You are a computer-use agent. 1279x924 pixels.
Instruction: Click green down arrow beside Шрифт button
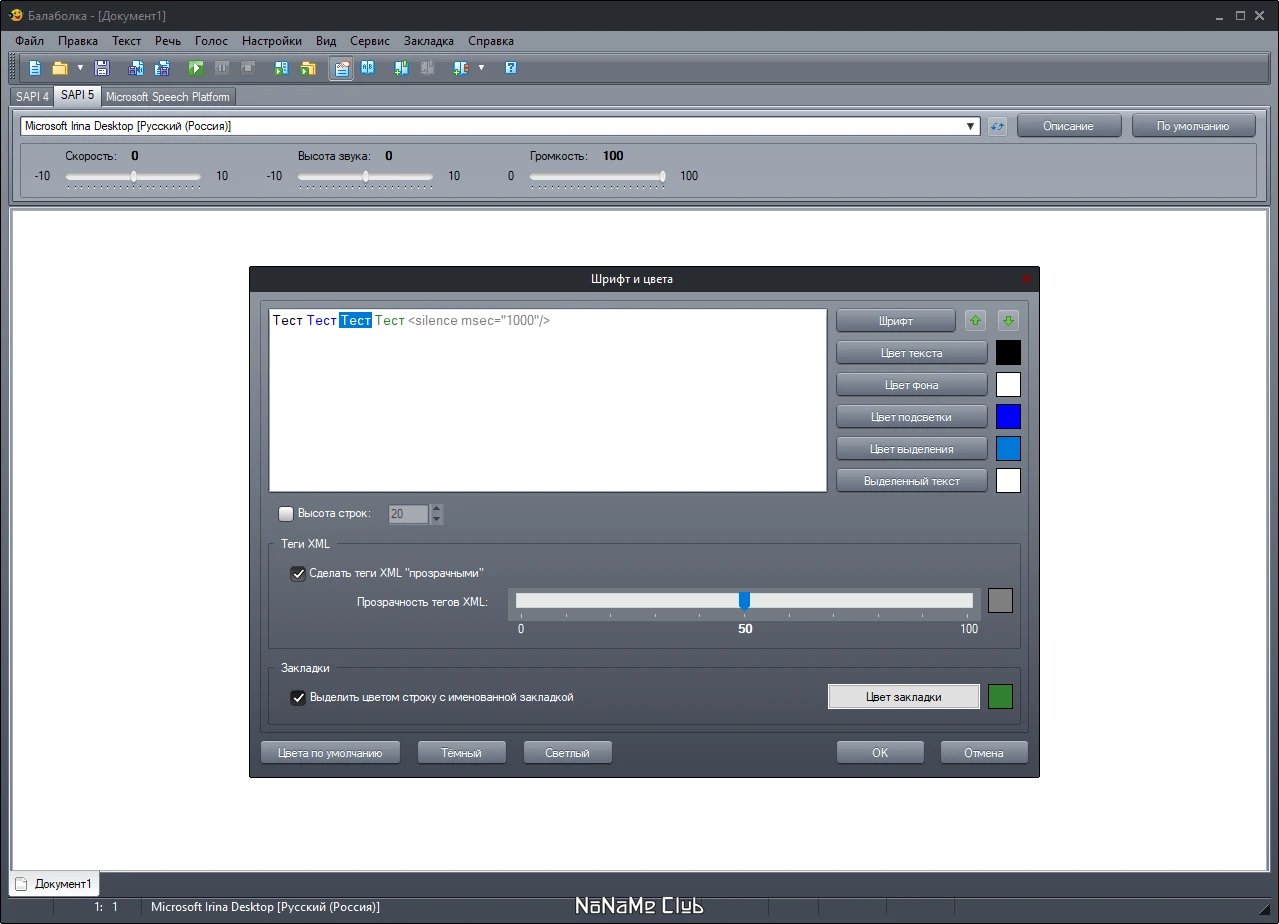pyautogui.click(x=1009, y=321)
